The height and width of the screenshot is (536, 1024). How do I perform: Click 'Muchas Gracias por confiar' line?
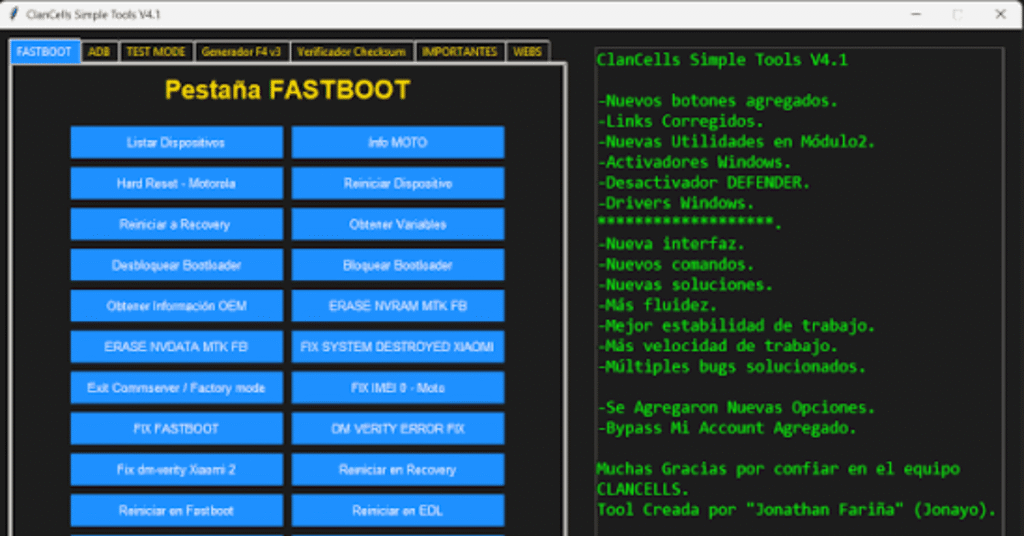click(778, 469)
